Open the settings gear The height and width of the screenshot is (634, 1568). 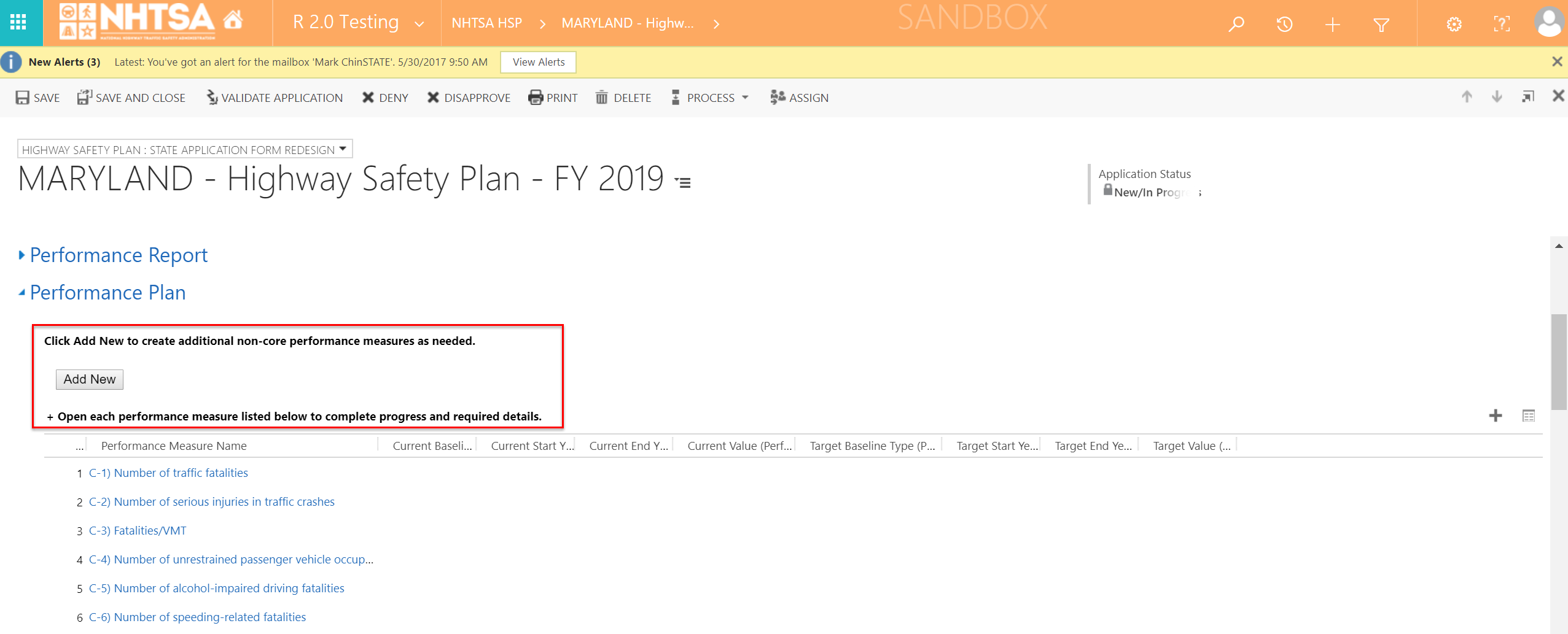(1454, 25)
